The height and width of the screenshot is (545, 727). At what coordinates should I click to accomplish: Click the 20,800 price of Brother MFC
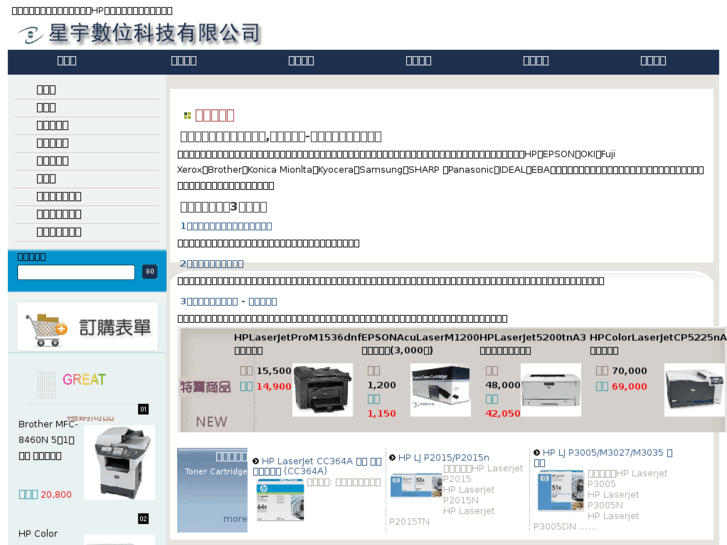[56, 494]
